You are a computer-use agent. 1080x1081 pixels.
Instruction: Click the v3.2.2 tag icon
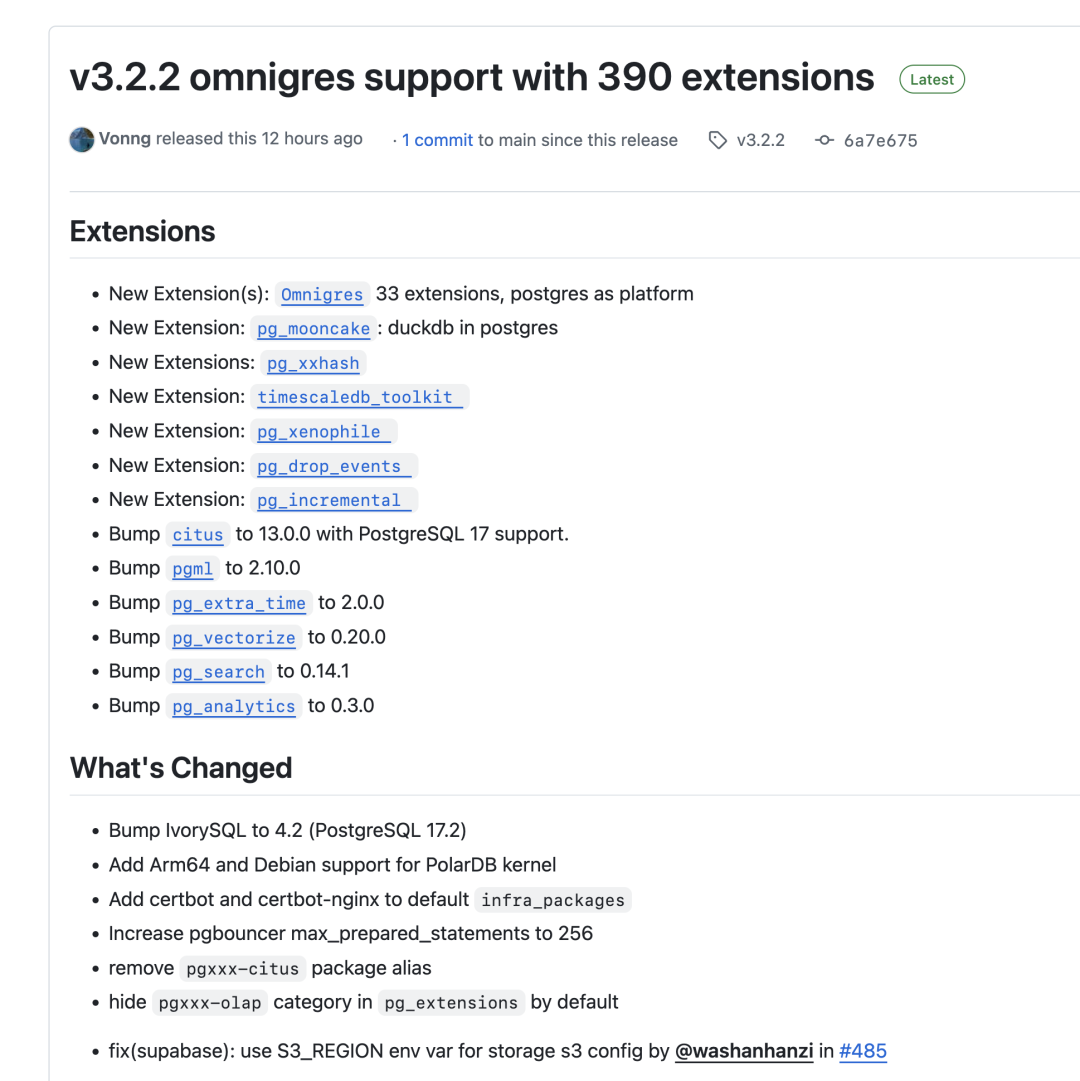(x=718, y=141)
